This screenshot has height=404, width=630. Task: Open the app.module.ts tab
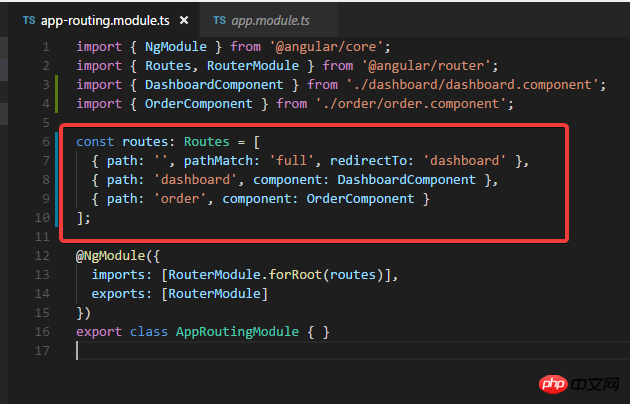click(x=270, y=20)
